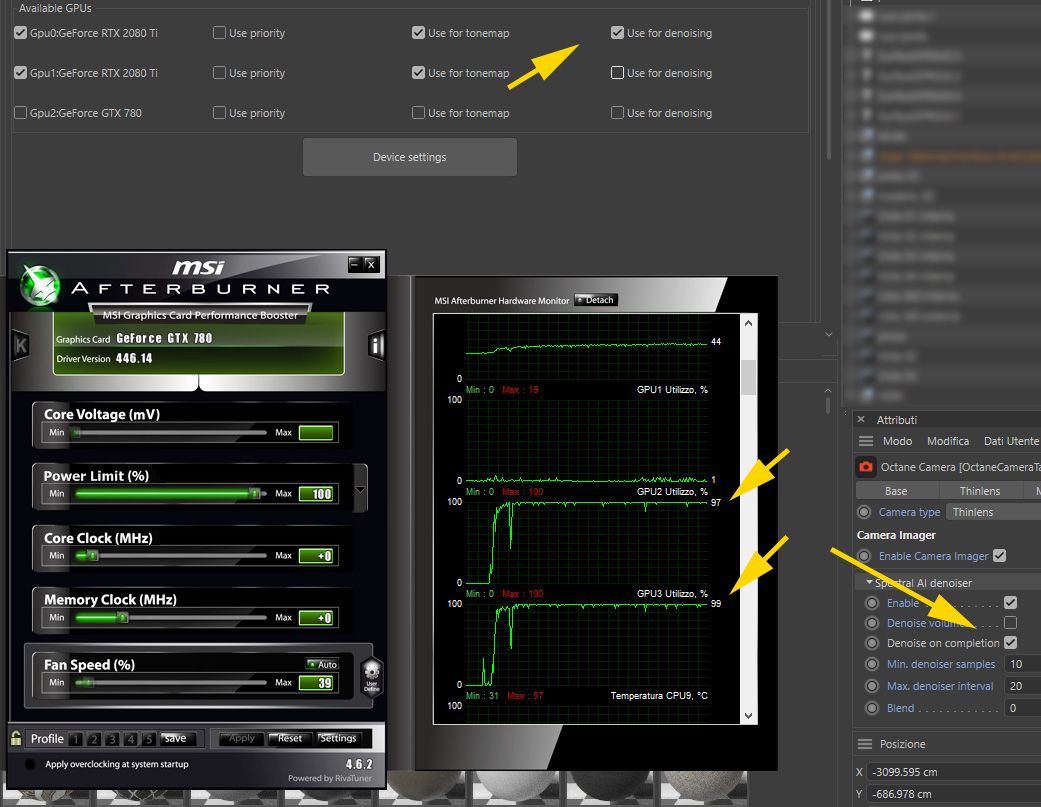Uncheck Denoise on completion
1041x807 pixels.
(x=1010, y=642)
